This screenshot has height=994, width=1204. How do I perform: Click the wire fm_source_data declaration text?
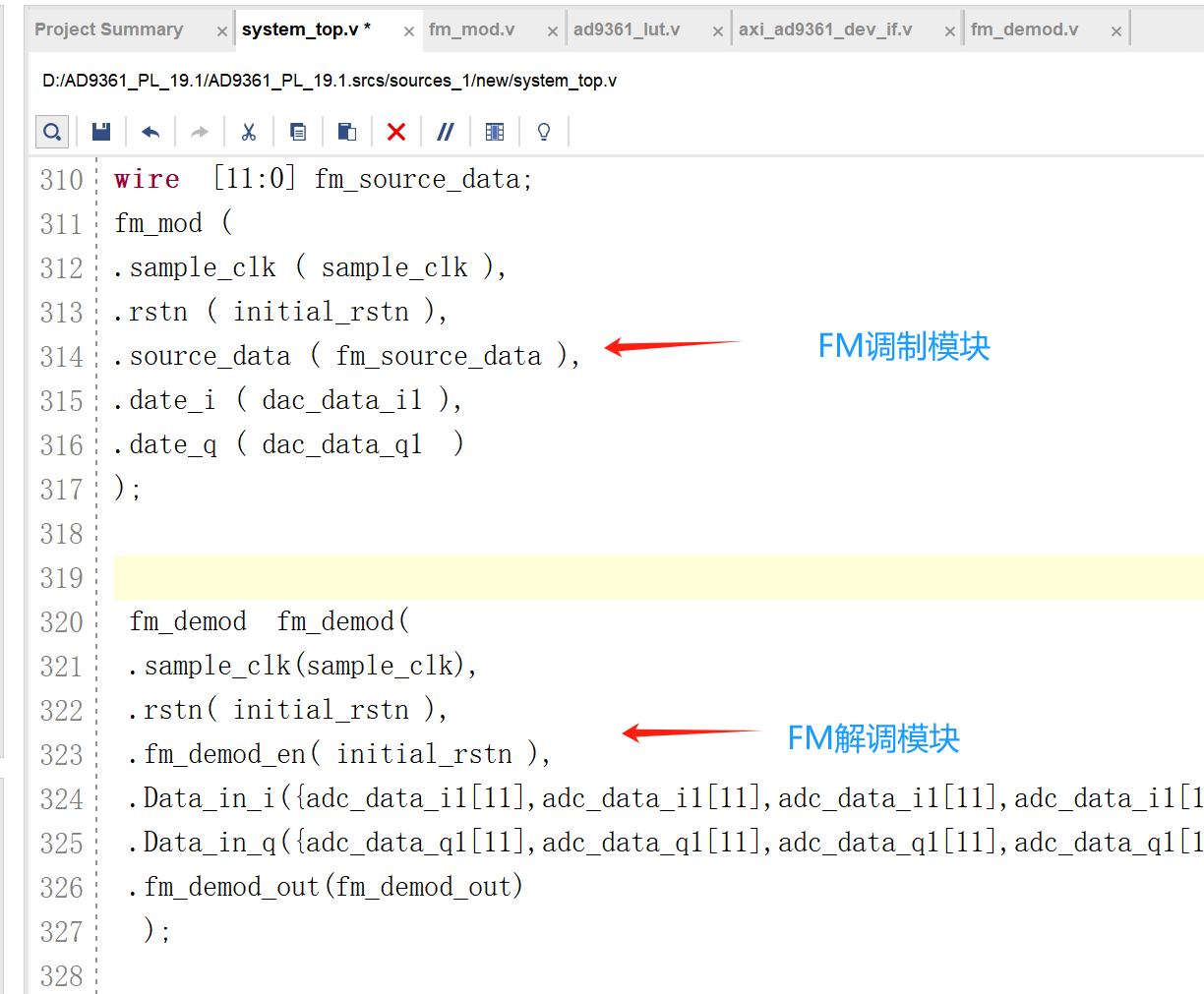[323, 178]
